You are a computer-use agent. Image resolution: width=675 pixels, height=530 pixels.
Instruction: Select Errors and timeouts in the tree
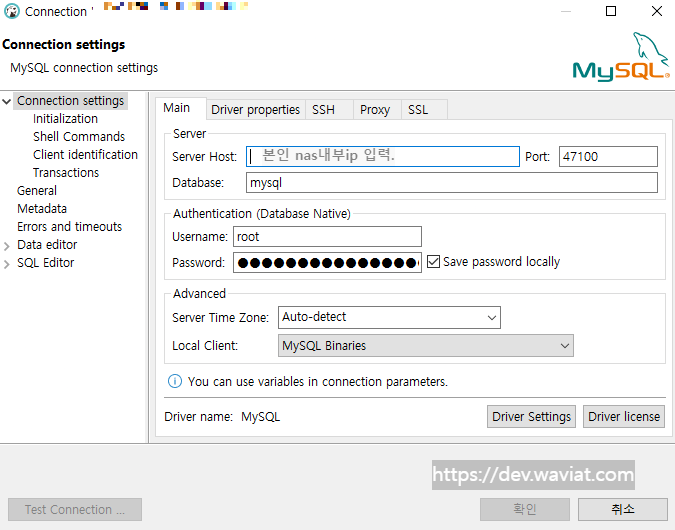point(69,227)
